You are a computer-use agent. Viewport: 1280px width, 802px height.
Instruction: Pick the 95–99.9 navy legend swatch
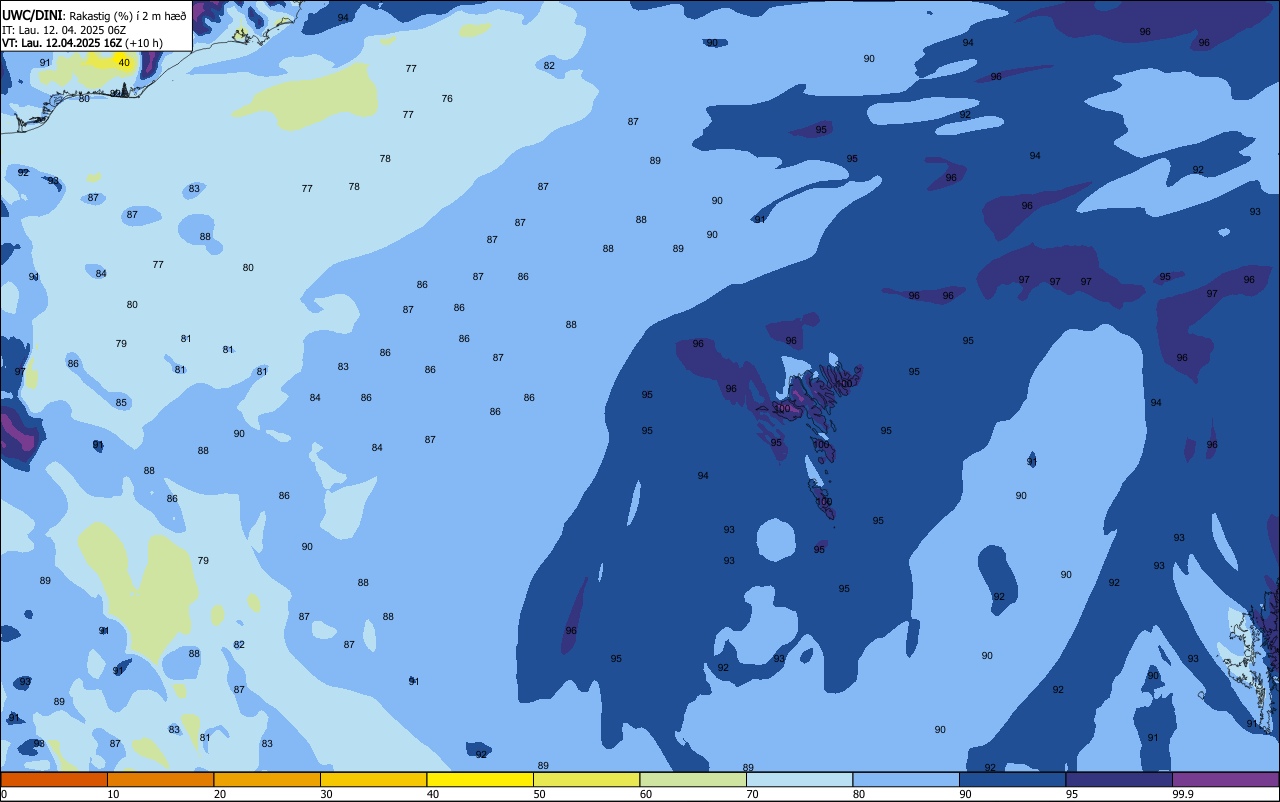point(1119,779)
